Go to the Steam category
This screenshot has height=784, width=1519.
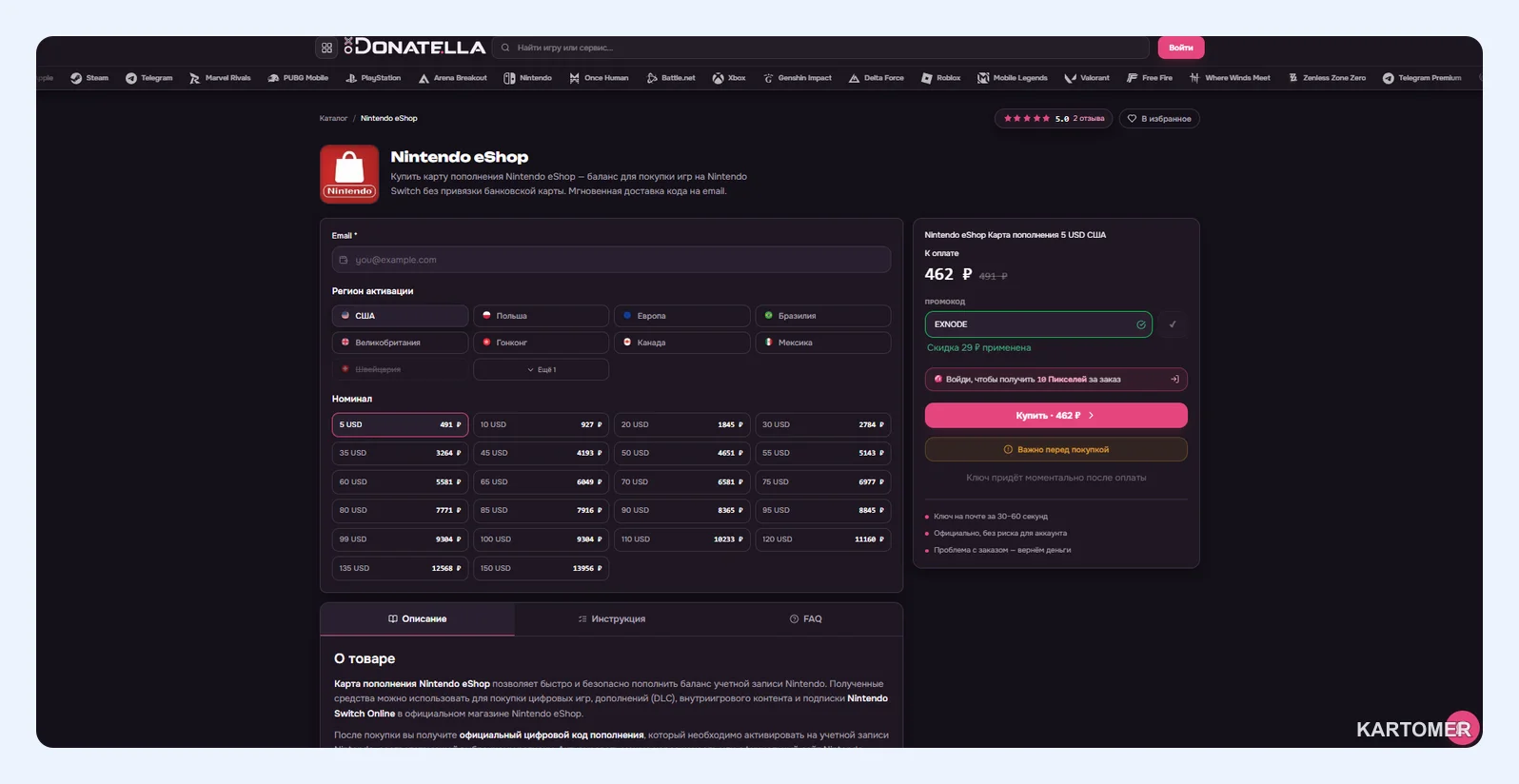89,78
